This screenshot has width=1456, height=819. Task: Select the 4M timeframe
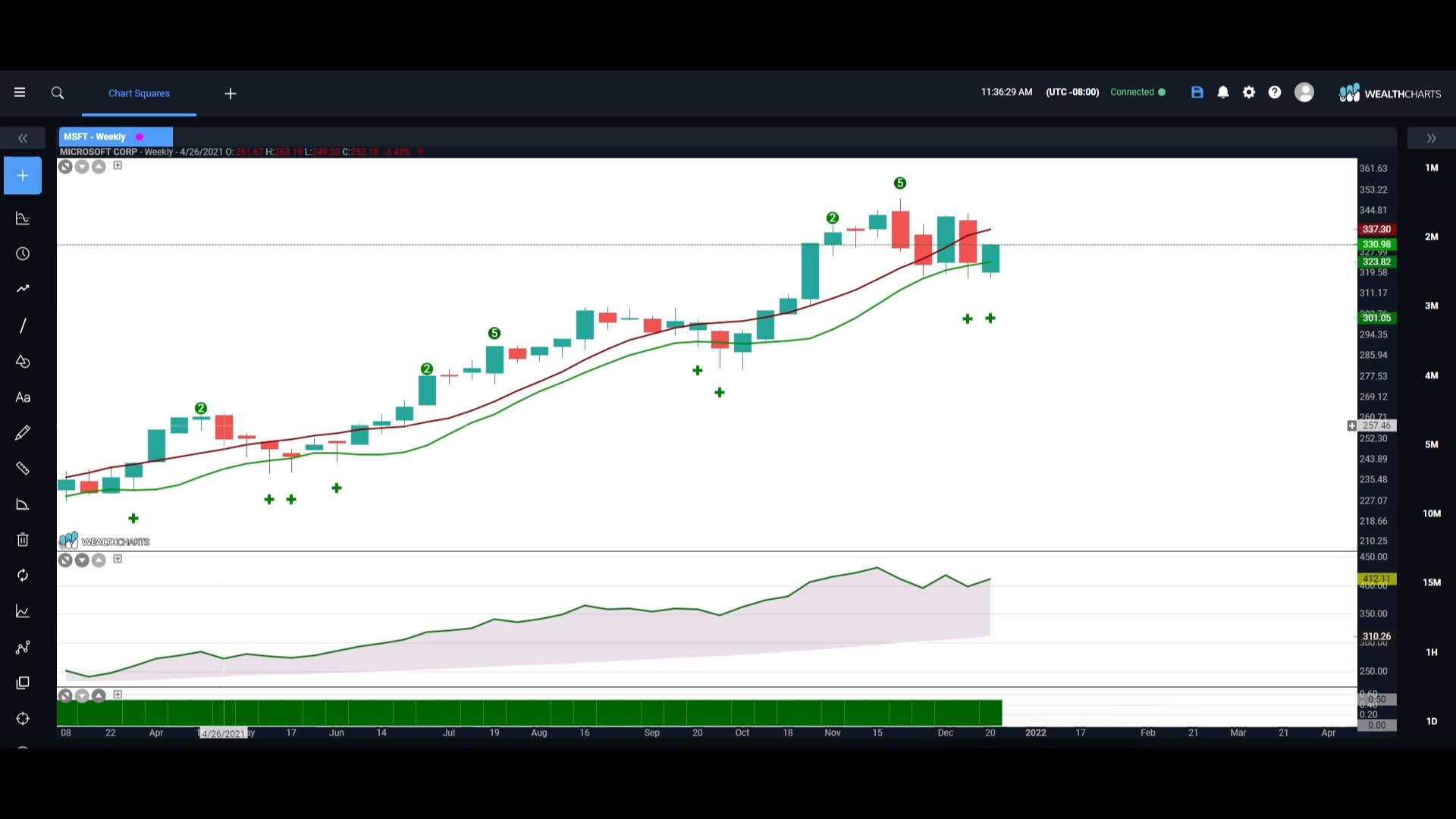coord(1431,375)
